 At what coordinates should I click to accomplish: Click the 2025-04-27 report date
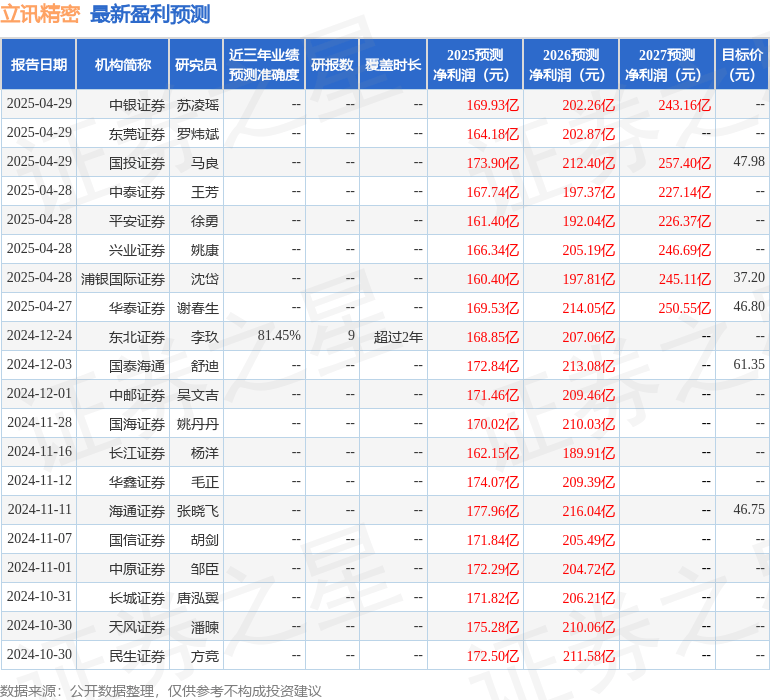coord(39,307)
